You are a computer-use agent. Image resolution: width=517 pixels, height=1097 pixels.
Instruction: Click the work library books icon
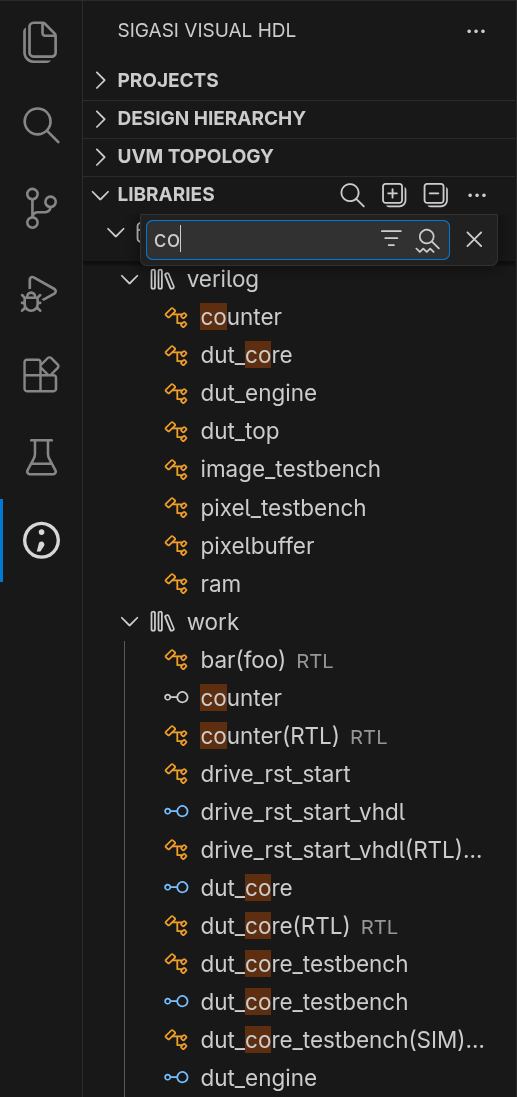(x=162, y=622)
